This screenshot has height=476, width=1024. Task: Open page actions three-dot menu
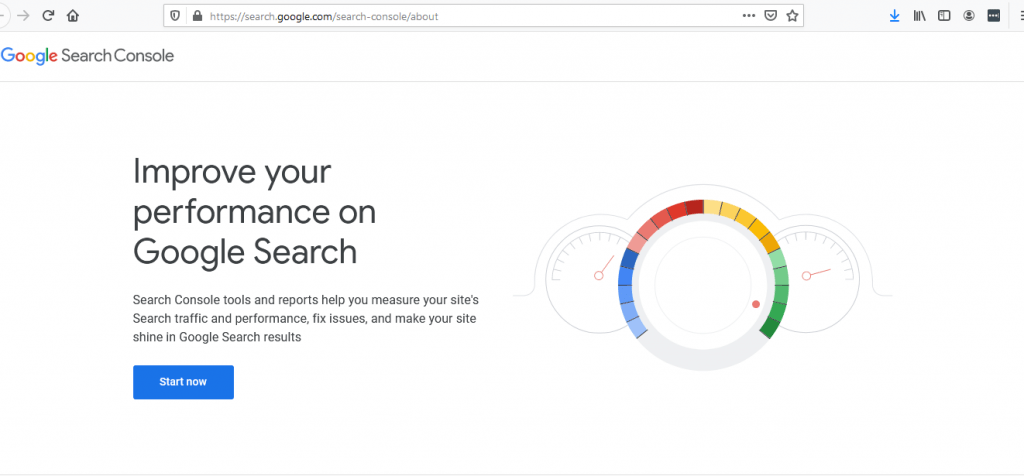748,16
